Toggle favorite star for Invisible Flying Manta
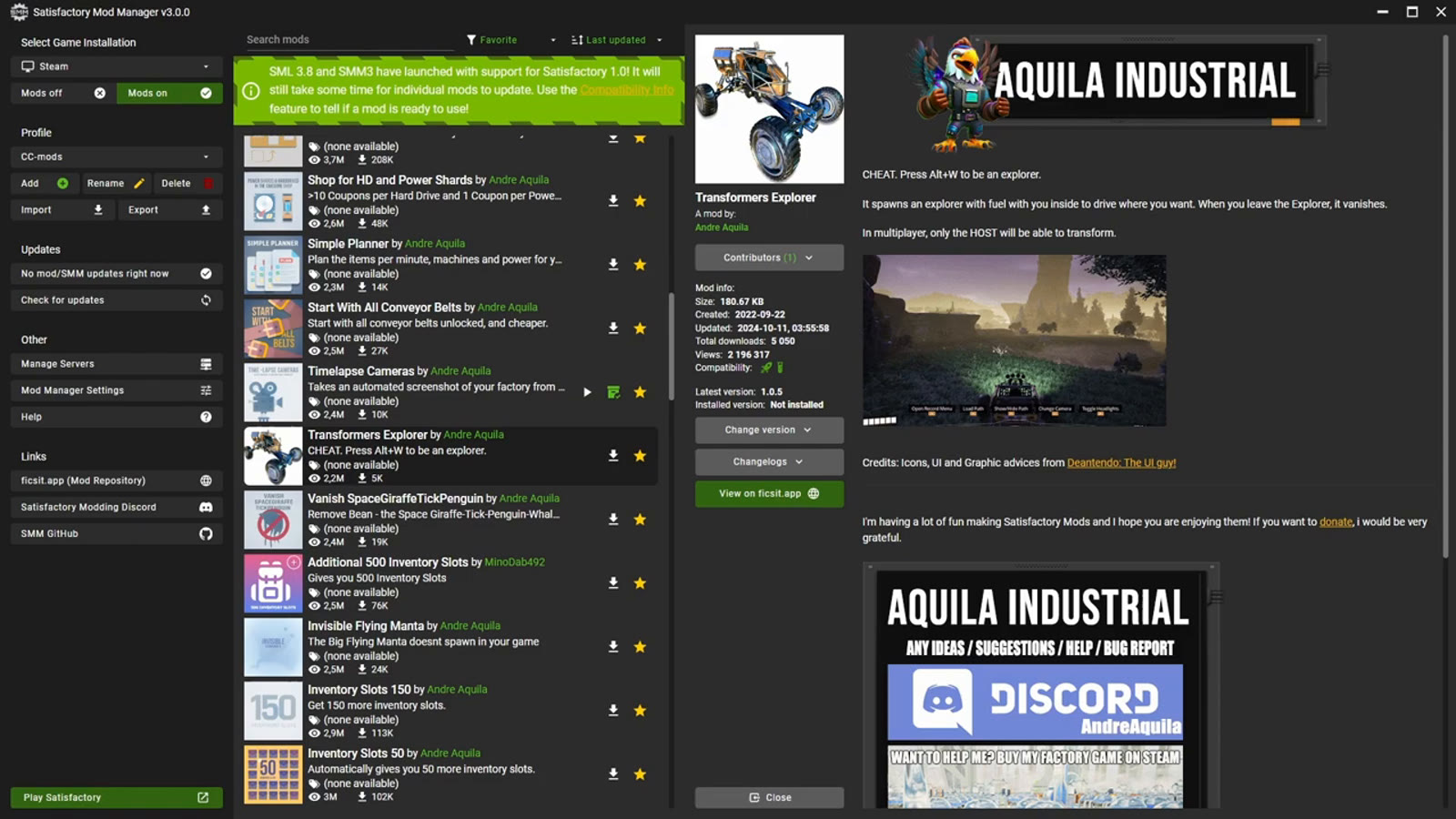1456x819 pixels. [x=641, y=647]
